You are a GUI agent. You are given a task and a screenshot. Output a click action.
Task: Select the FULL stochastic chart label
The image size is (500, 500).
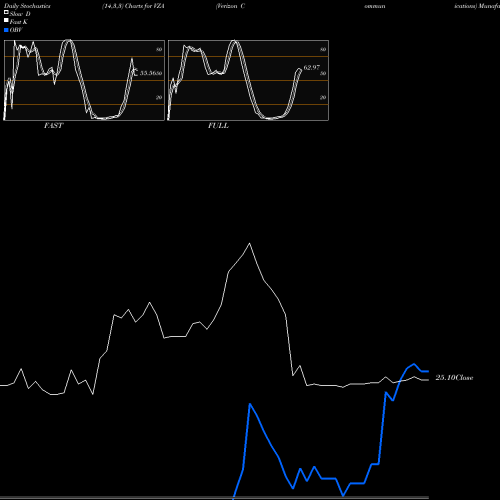(x=218, y=126)
